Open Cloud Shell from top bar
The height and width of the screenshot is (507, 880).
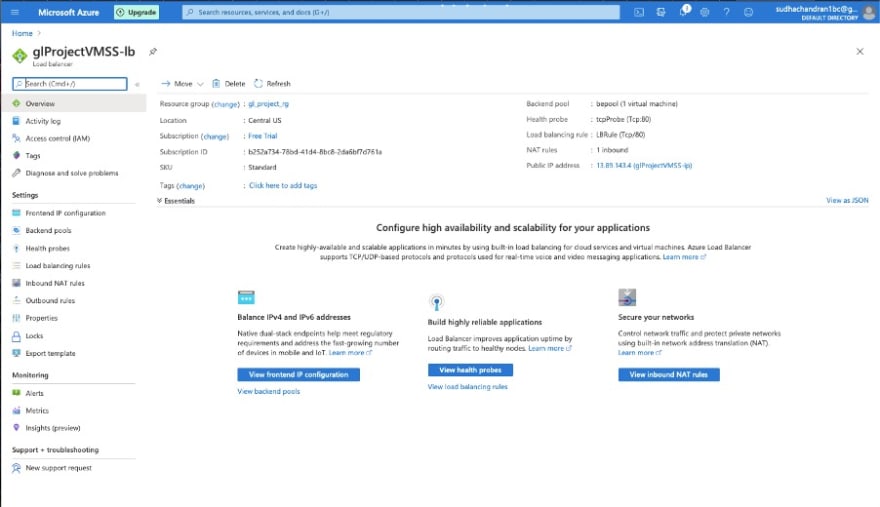(x=639, y=12)
